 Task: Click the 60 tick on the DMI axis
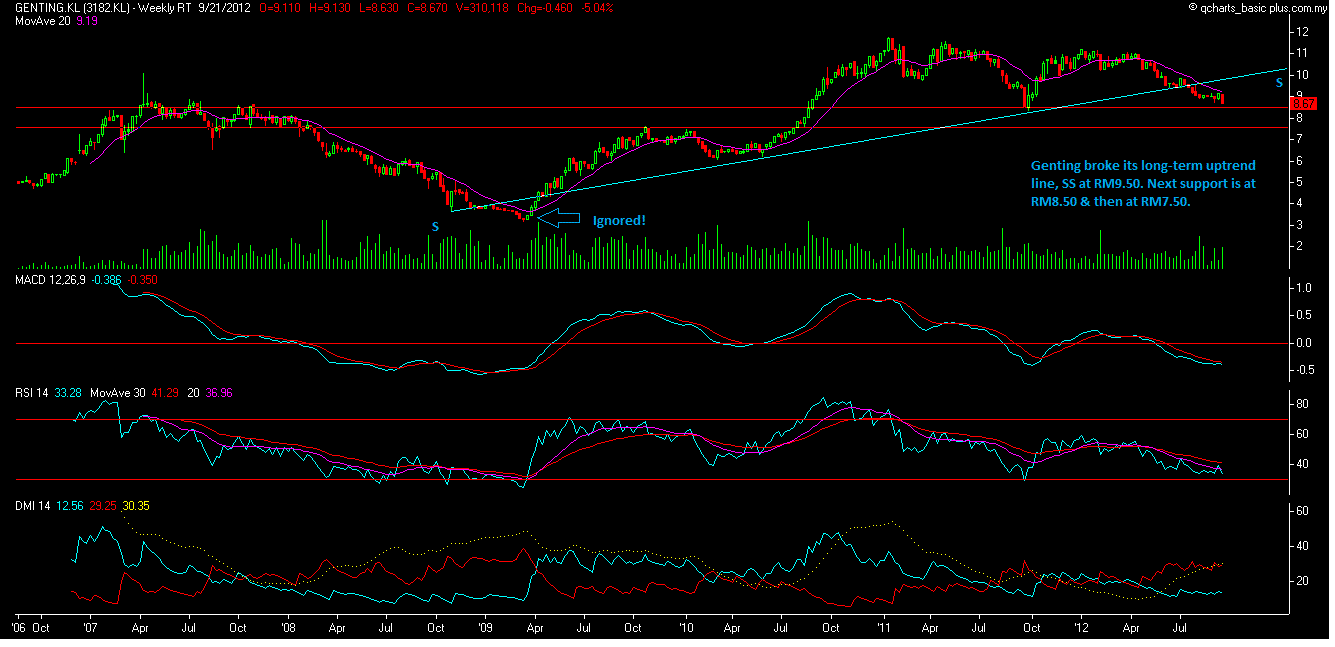pyautogui.click(x=1304, y=510)
